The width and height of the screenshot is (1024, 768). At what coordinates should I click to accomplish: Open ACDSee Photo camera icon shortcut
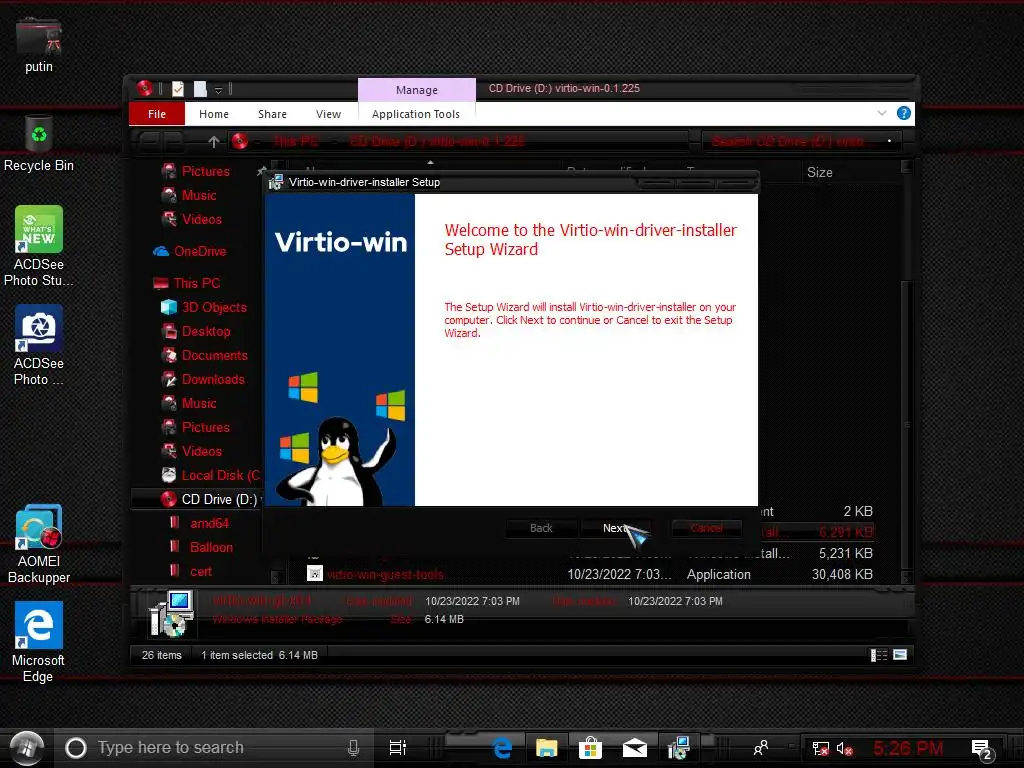[x=39, y=345]
